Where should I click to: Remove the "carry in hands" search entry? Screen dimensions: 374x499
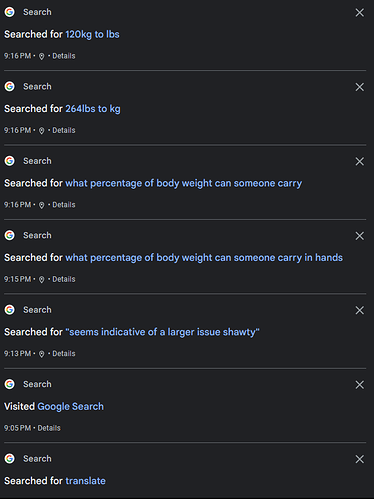(x=359, y=236)
